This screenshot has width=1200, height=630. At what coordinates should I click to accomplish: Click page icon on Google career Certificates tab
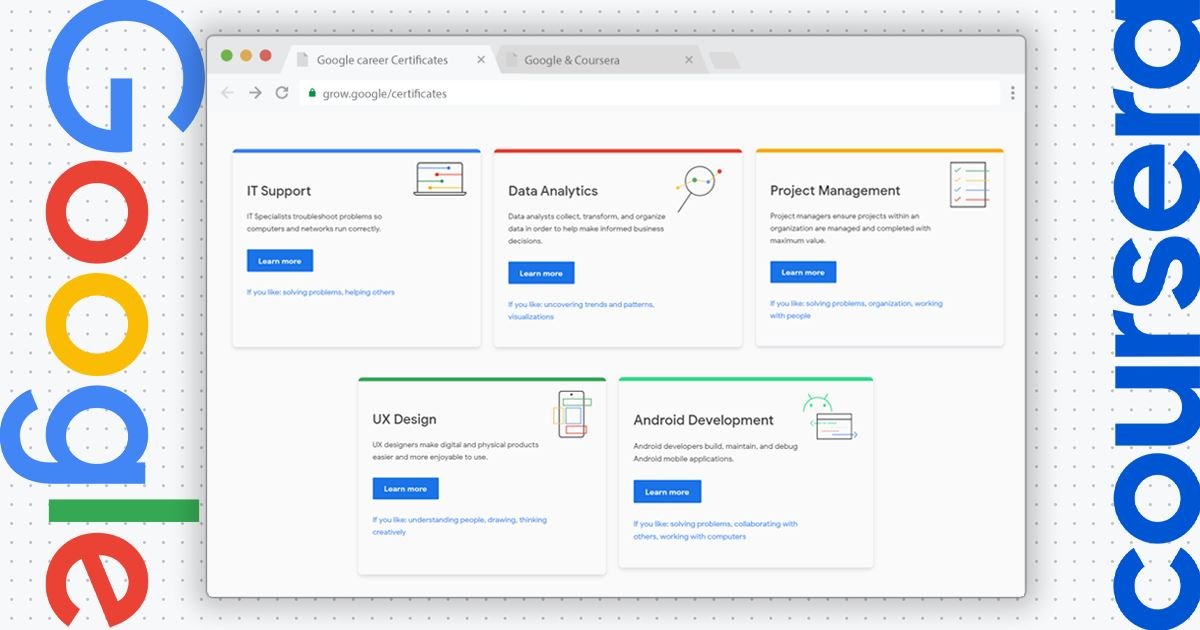coord(302,60)
